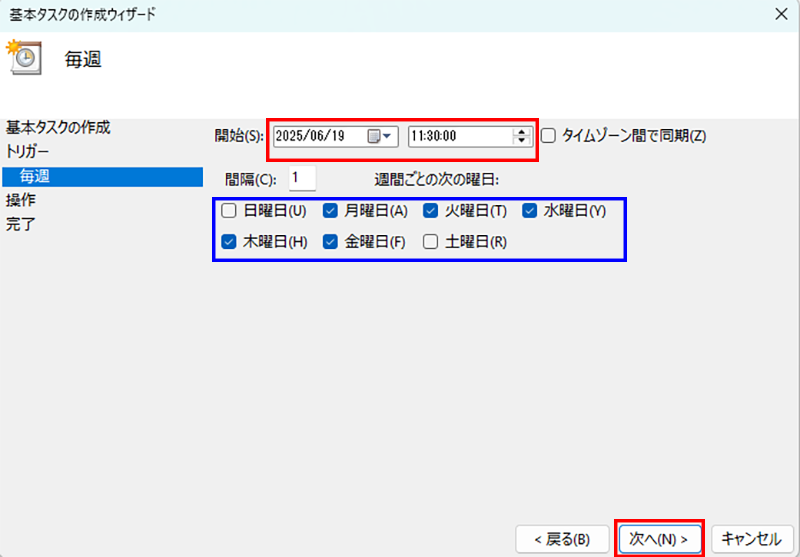Open the start date calendar dropdown
This screenshot has width=800, height=557.
[x=380, y=136]
